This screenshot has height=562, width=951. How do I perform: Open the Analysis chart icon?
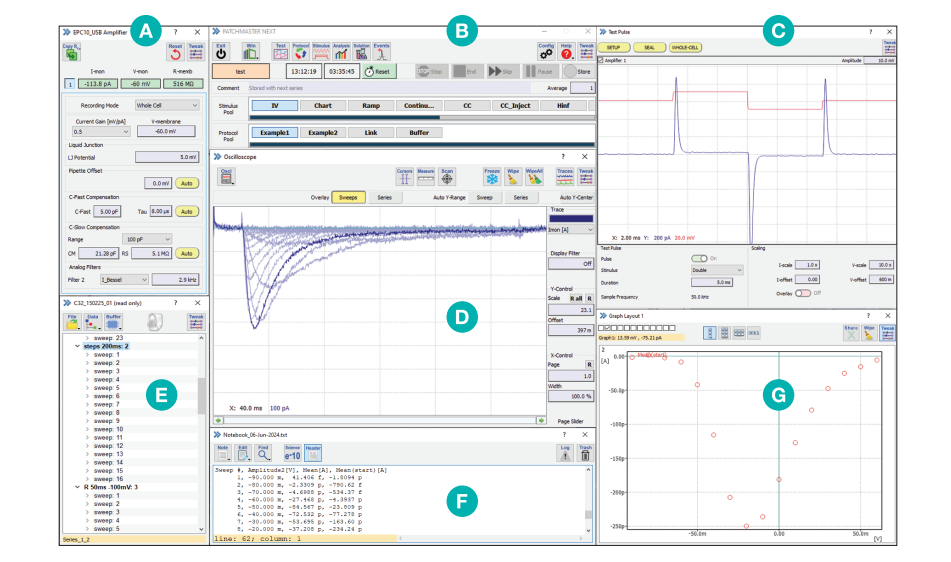(x=341, y=52)
